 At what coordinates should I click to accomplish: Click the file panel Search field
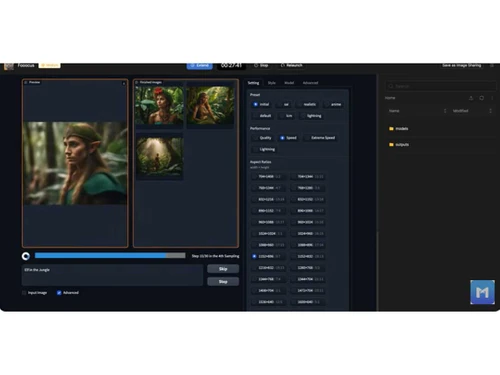(441, 86)
